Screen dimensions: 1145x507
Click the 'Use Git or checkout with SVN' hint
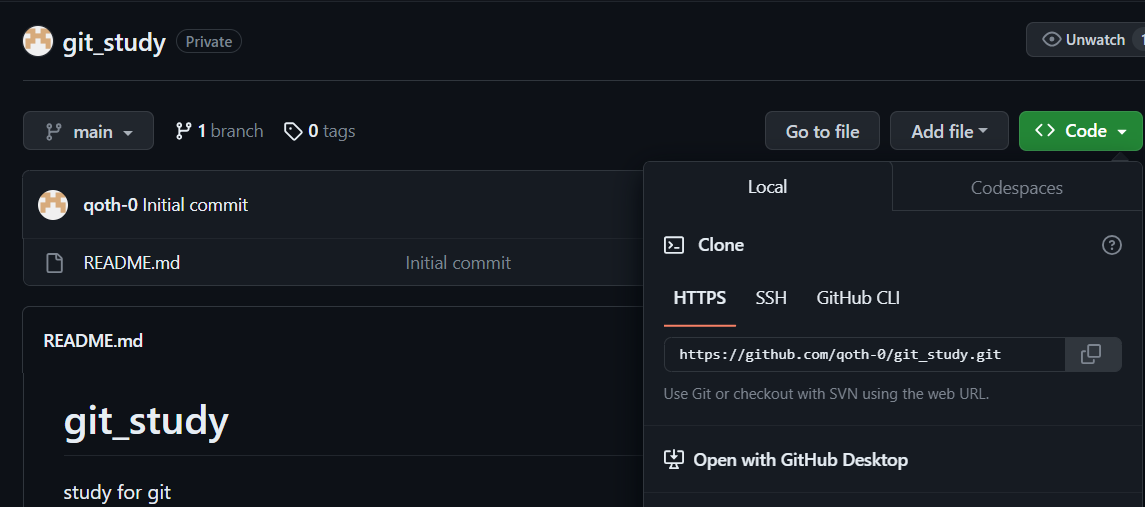point(827,394)
